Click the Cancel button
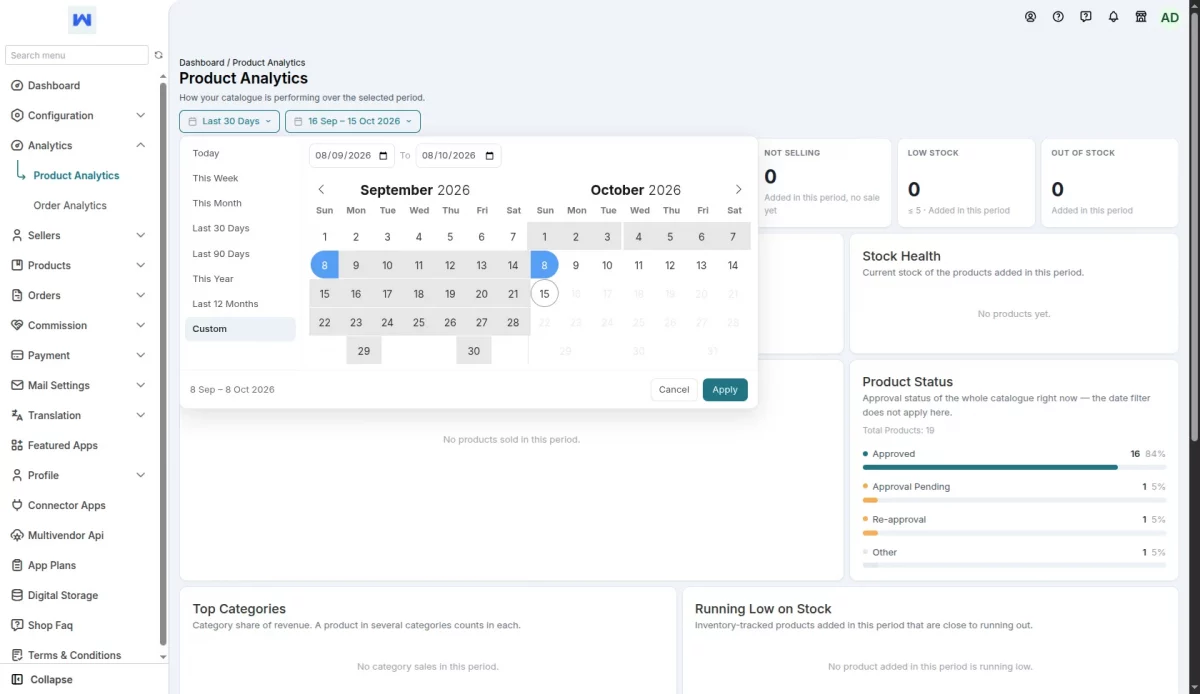The height and width of the screenshot is (694, 1200). 674,390
